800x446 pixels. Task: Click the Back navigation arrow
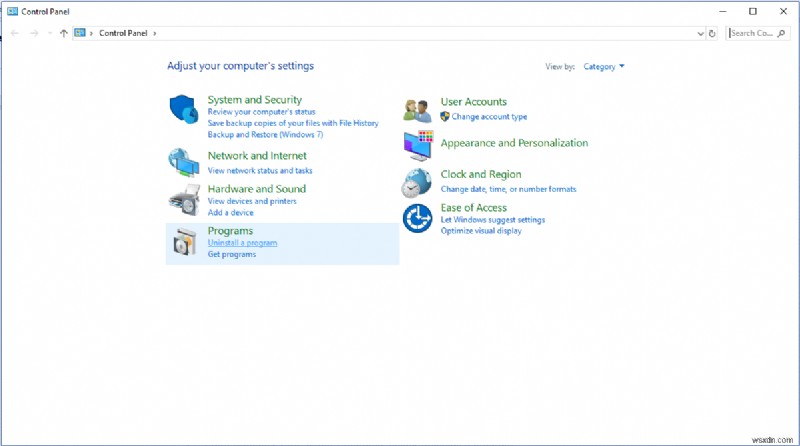coord(15,33)
